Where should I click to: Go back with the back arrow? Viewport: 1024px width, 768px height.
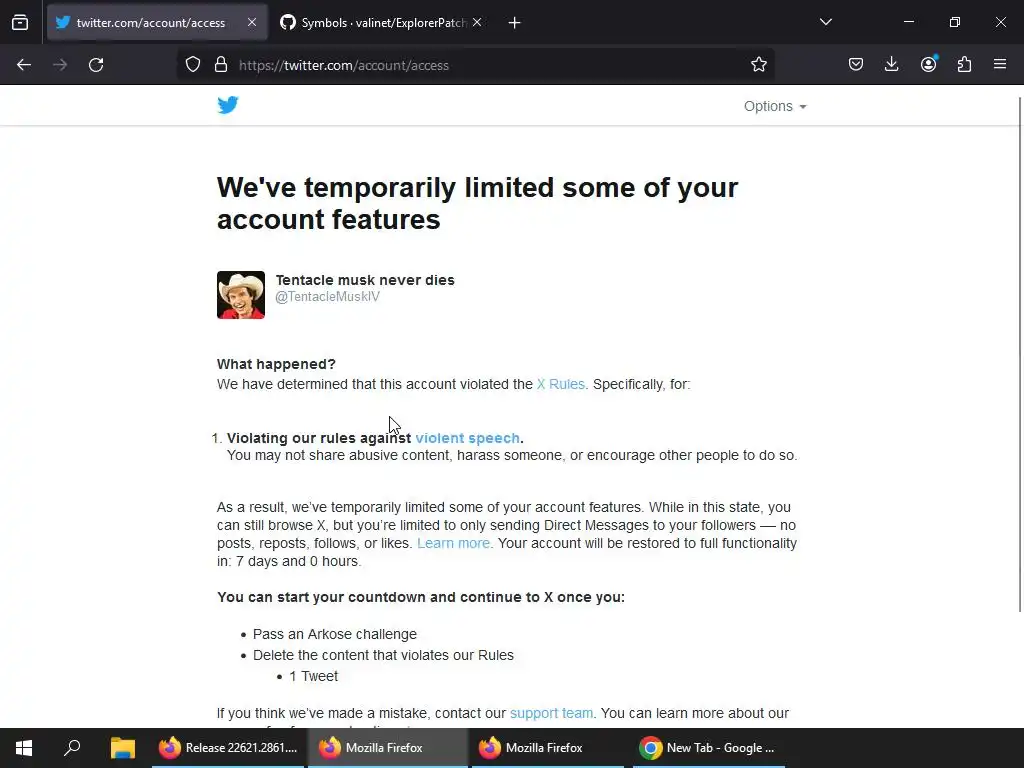[x=24, y=65]
